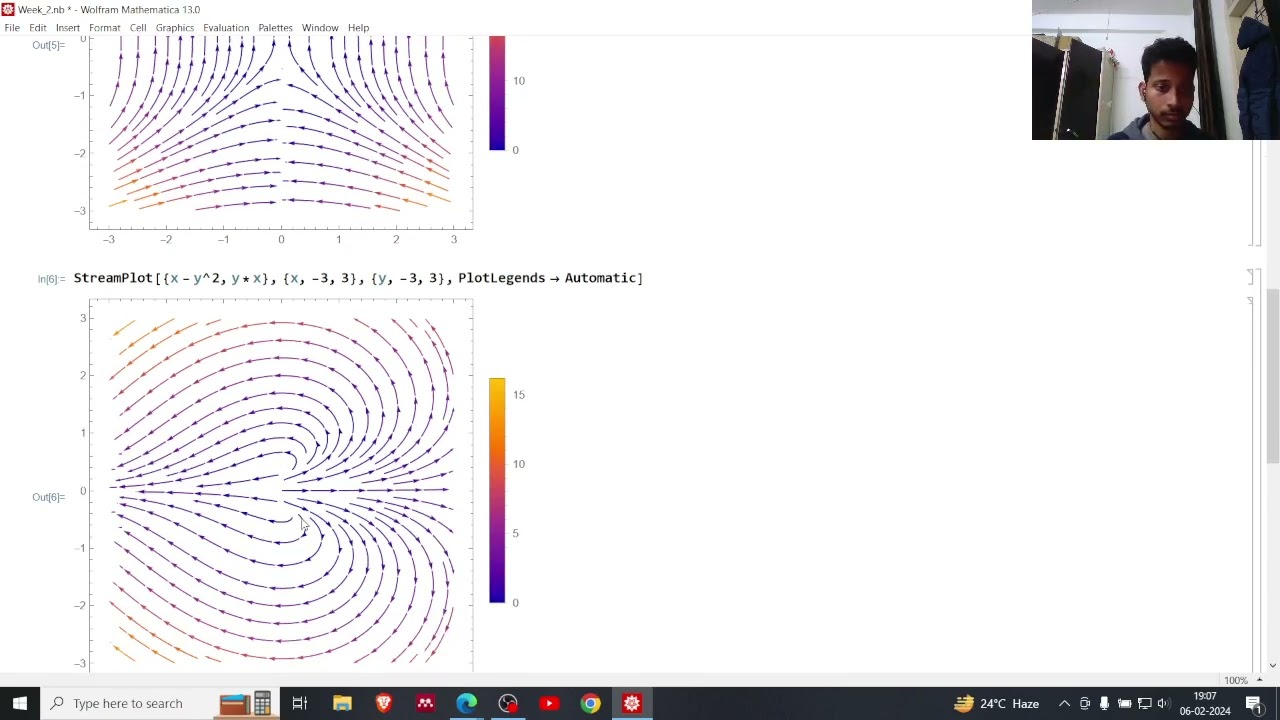Open Task View on the taskbar
1280x720 pixels.
pos(299,703)
